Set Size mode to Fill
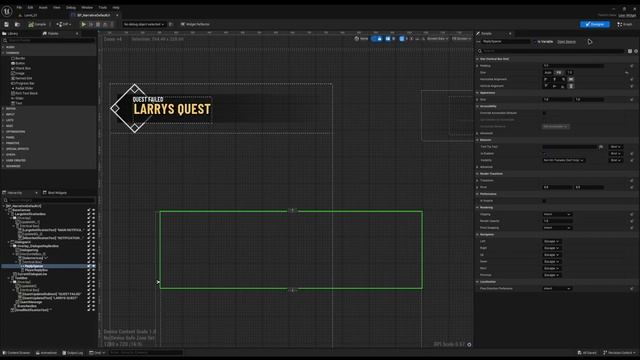Screen dimensions: 640x360 559,72
